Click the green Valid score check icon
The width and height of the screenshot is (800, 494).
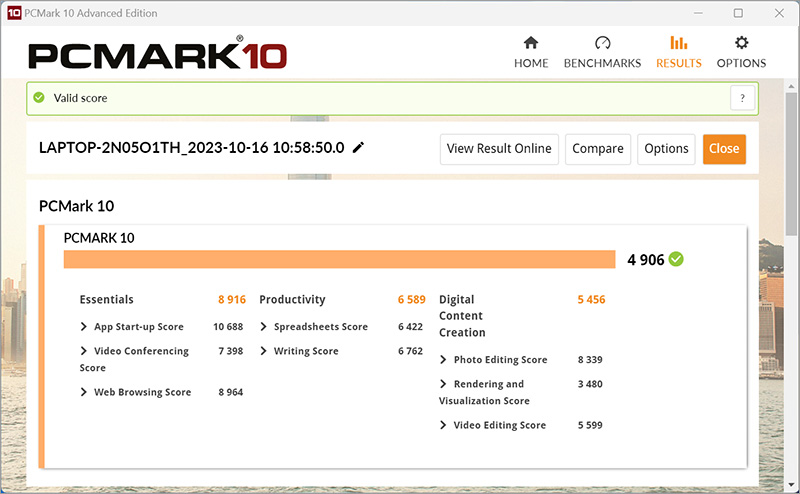(x=39, y=97)
